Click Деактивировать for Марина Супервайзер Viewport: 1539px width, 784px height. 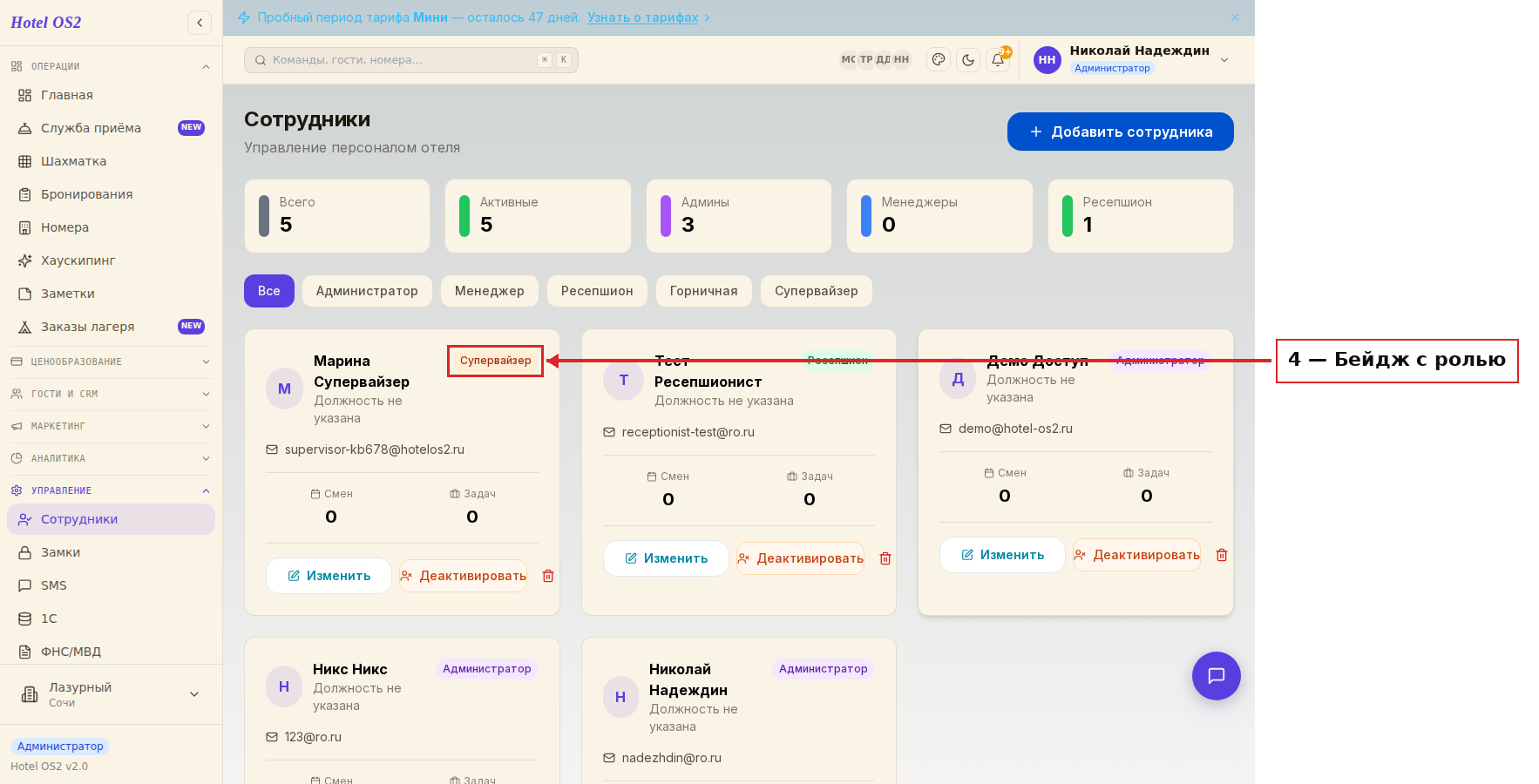pos(464,576)
